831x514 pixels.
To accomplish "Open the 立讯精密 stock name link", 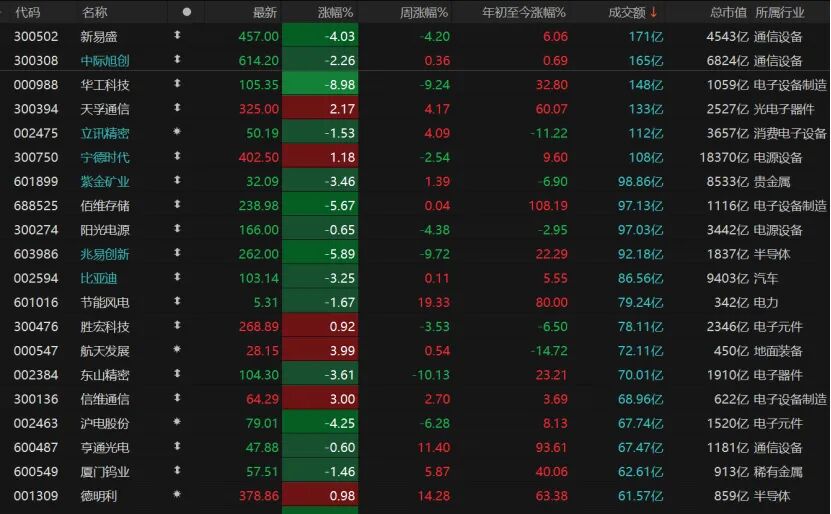I will coord(105,133).
